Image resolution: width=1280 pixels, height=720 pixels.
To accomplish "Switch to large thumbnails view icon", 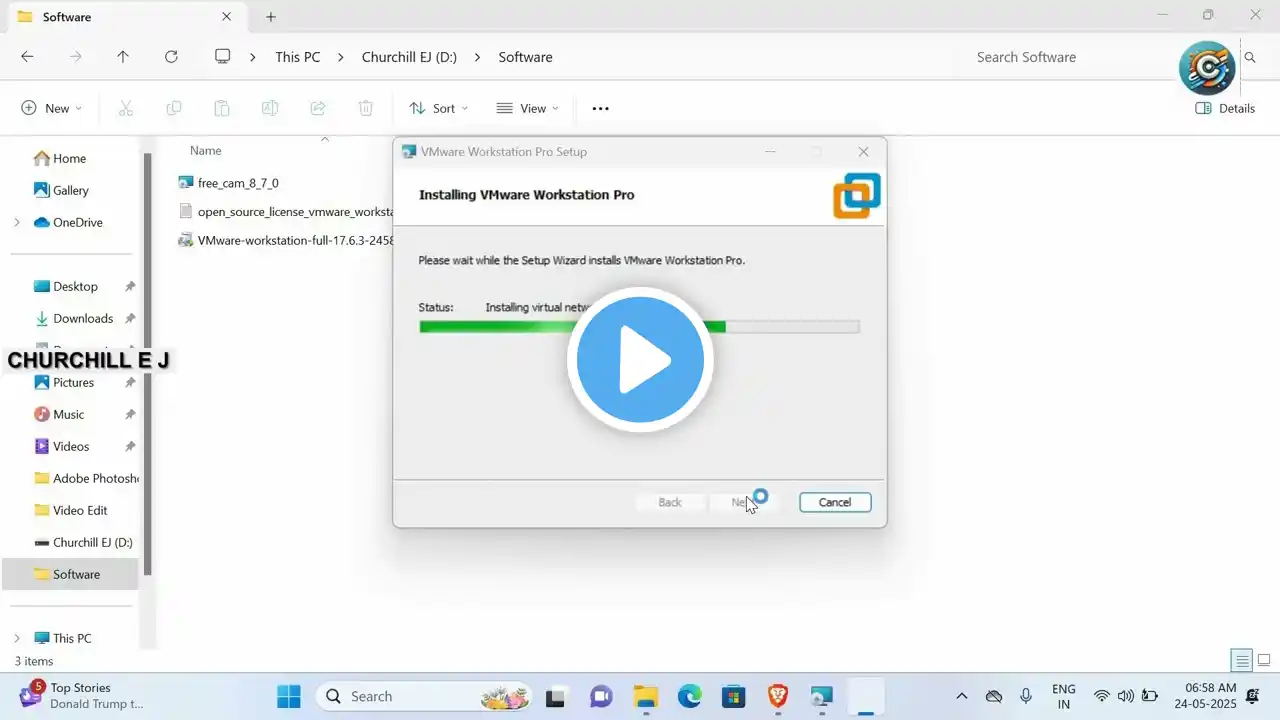I will [x=1264, y=661].
